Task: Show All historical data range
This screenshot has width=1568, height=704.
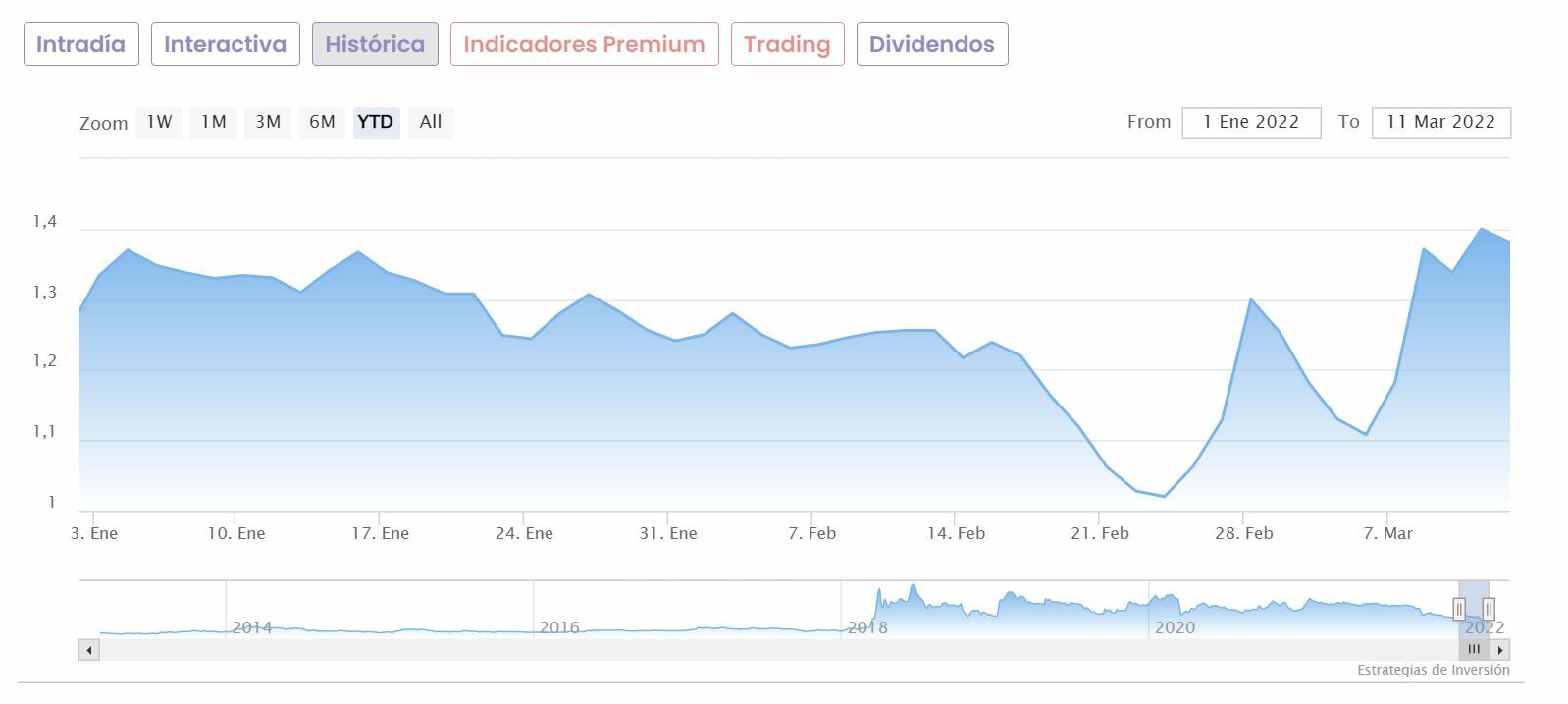Action: point(431,122)
